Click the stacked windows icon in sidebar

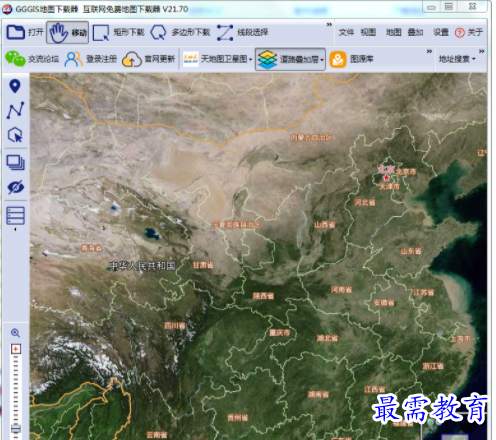[x=15, y=163]
